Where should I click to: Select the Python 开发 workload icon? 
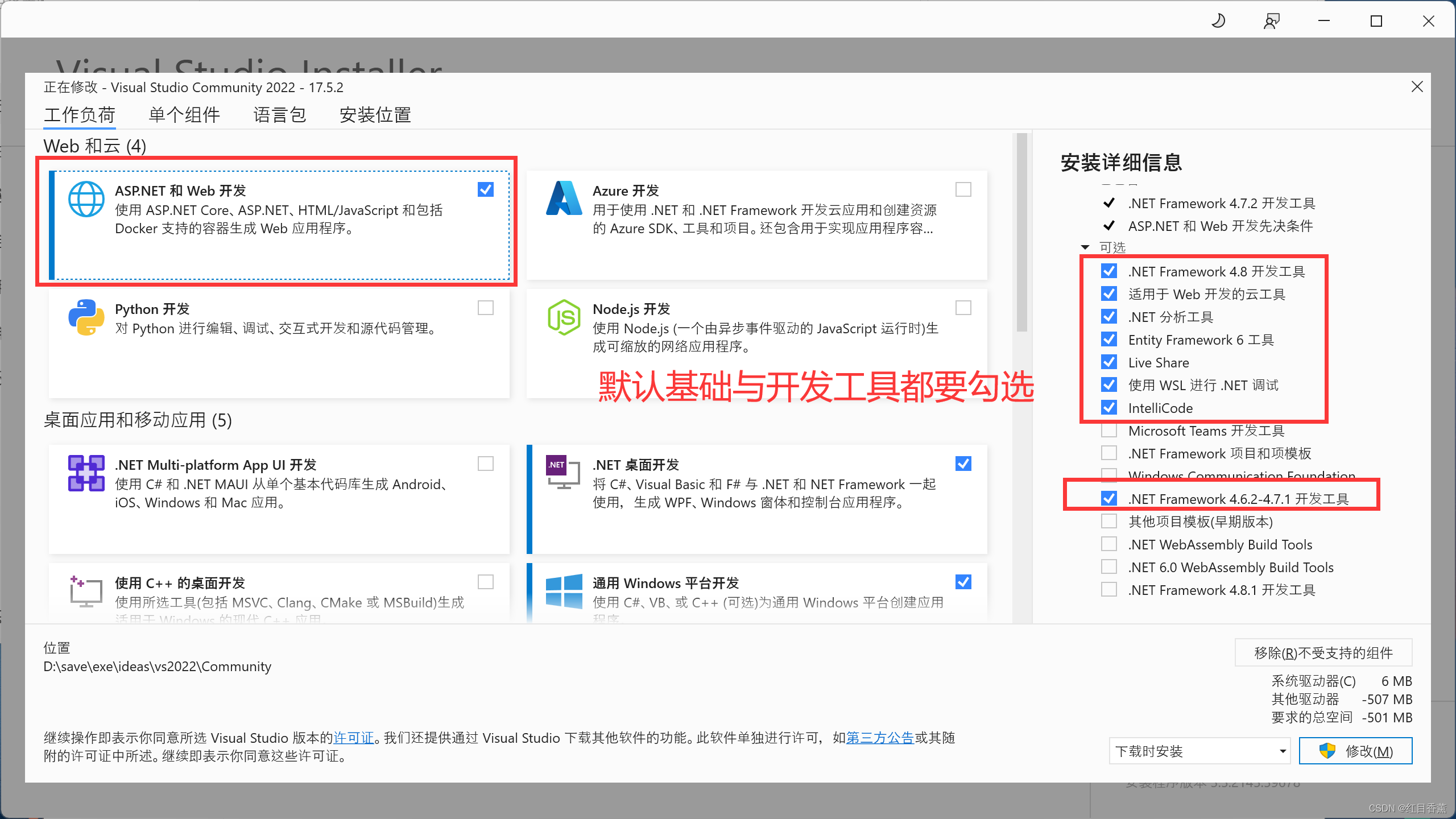(86, 317)
